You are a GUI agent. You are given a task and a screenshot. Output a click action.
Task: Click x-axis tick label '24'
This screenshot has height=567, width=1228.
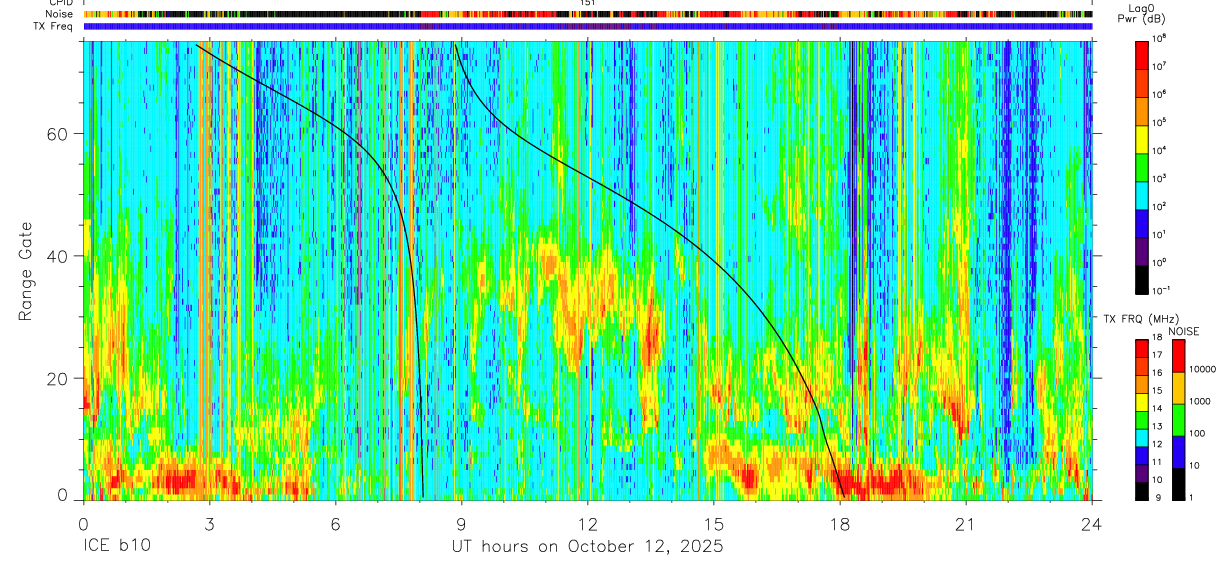click(1092, 524)
